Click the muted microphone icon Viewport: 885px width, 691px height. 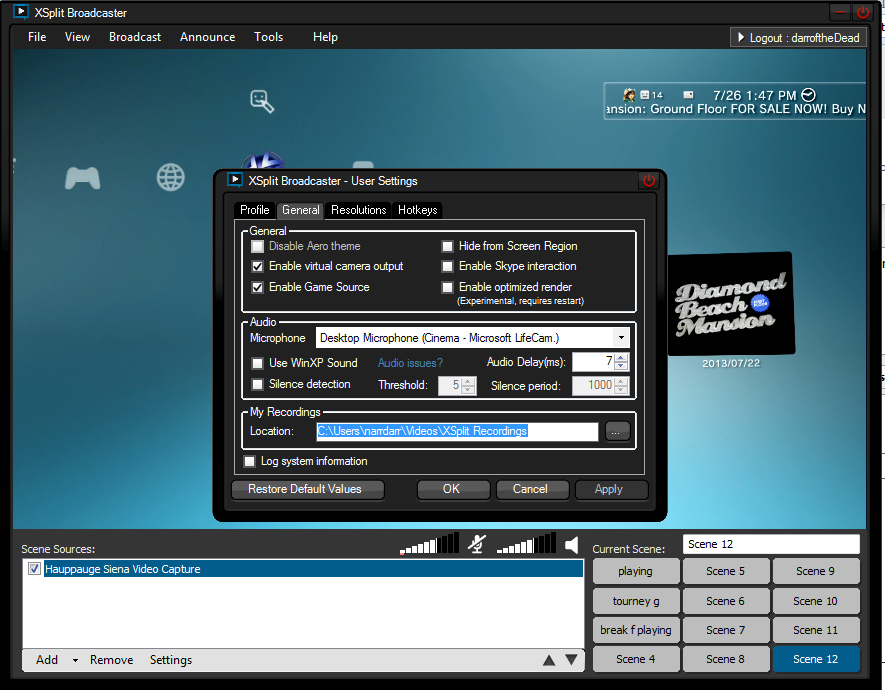pyautogui.click(x=477, y=544)
